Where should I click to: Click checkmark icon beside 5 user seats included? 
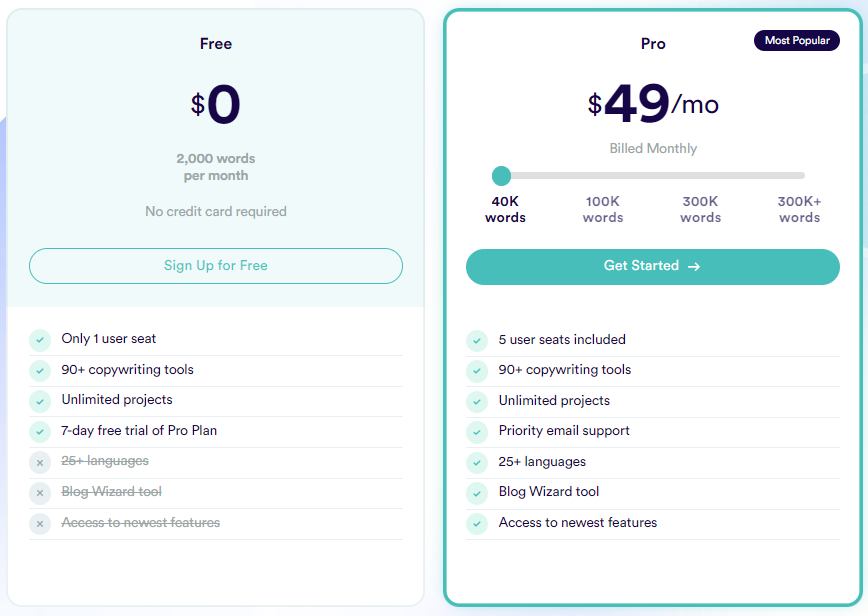(x=477, y=340)
